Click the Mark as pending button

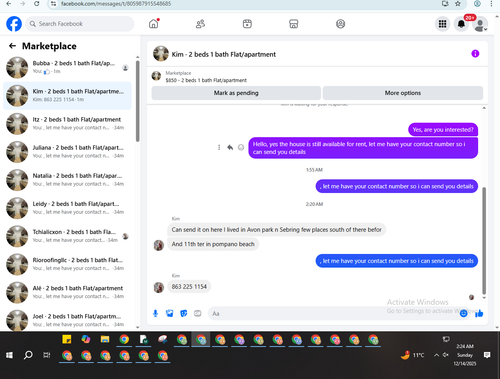click(236, 93)
